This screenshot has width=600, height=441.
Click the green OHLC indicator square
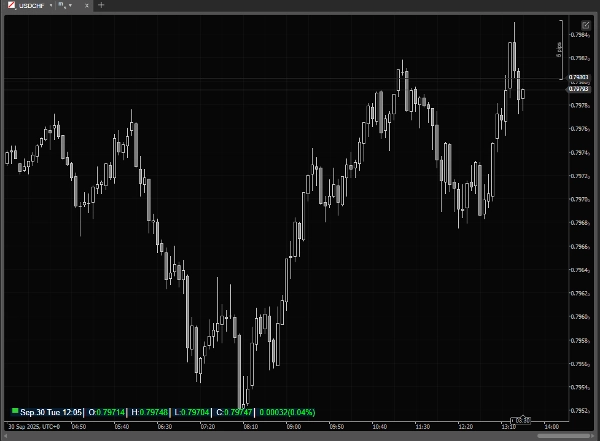click(x=14, y=411)
